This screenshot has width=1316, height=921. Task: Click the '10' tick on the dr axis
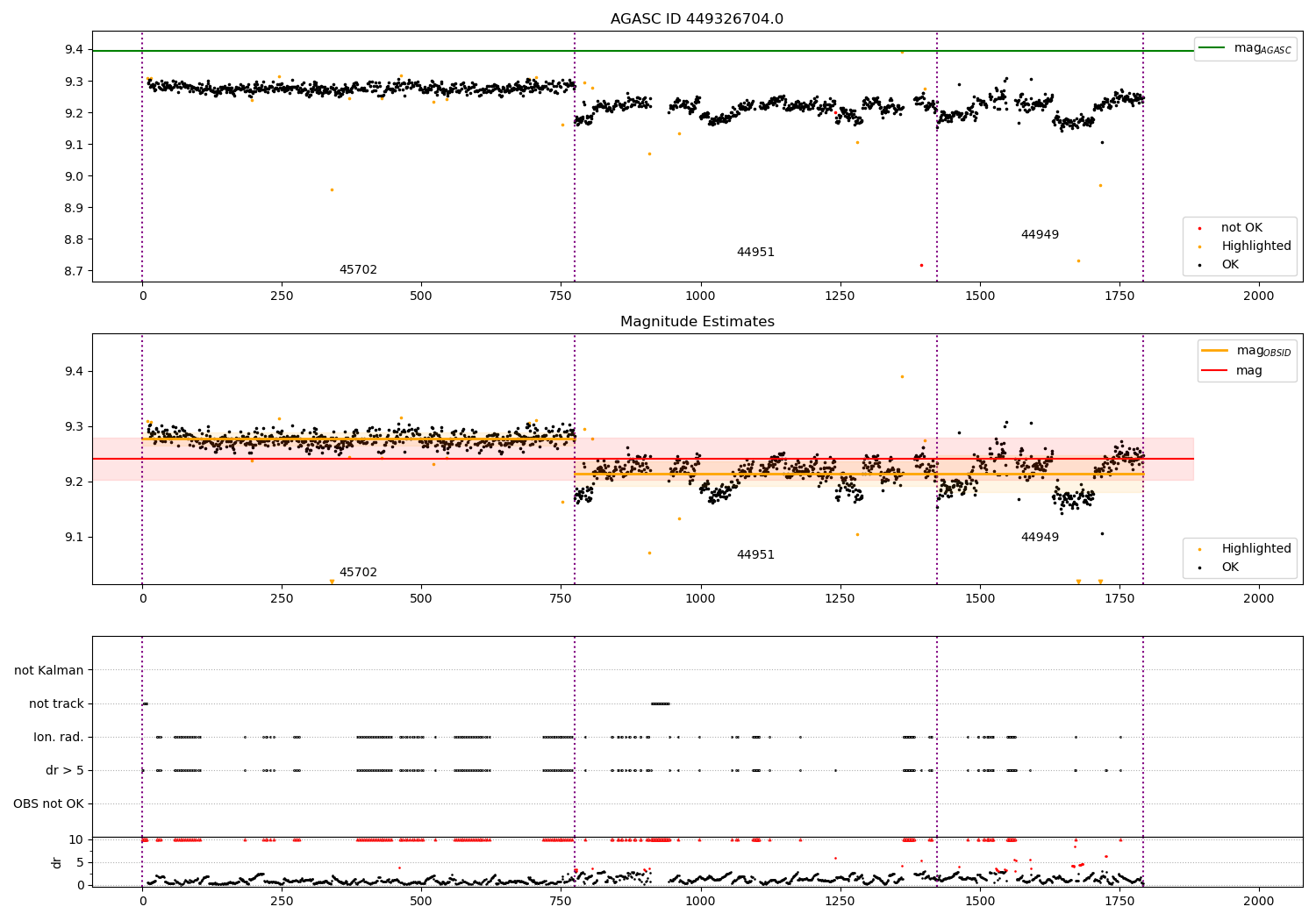[77, 839]
